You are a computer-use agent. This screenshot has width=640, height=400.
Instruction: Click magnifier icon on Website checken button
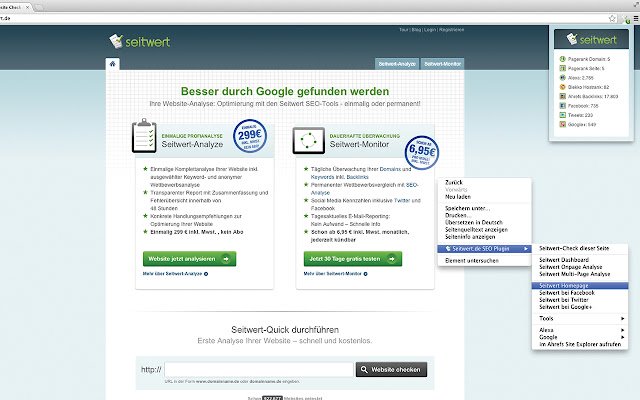tap(364, 369)
